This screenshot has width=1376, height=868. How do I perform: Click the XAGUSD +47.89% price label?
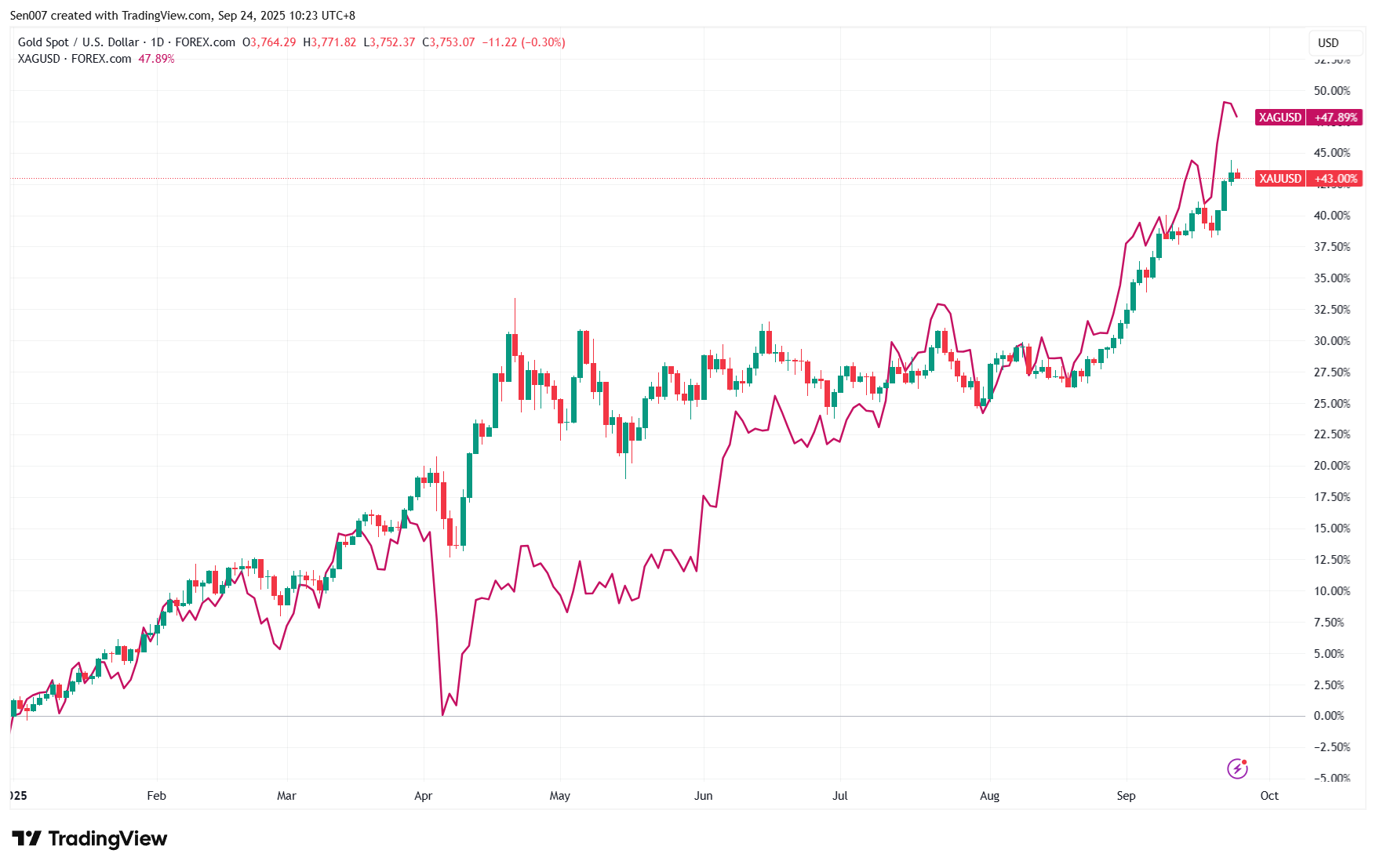coord(1309,118)
